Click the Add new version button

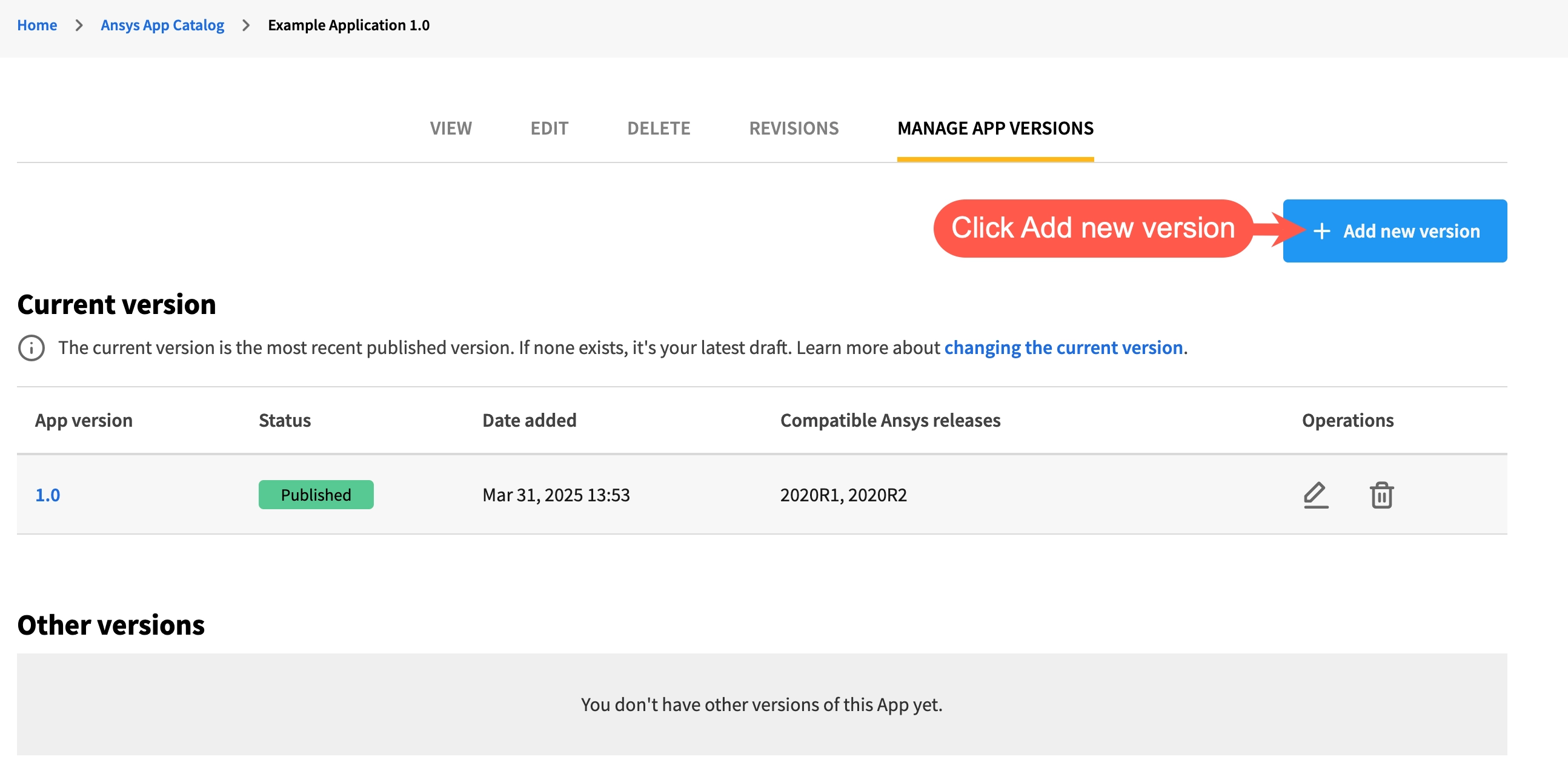point(1395,231)
